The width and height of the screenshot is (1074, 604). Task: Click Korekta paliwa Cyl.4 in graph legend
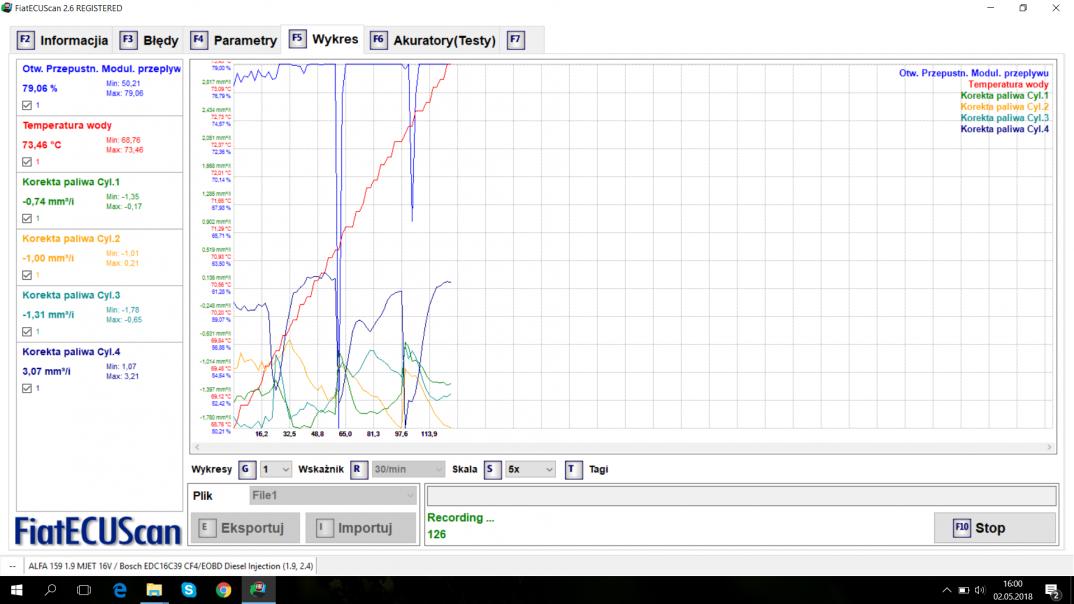coord(1004,129)
